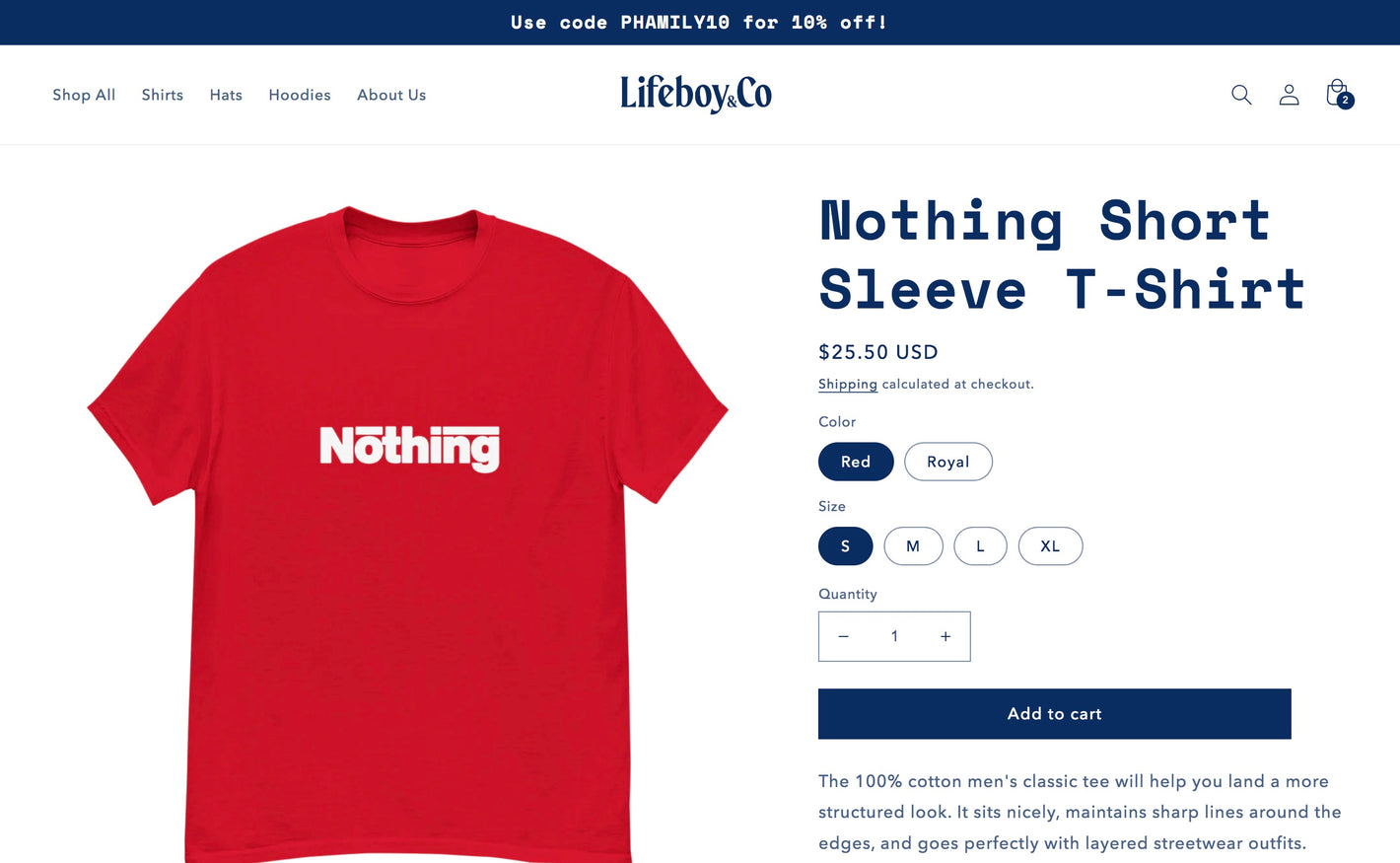The width and height of the screenshot is (1400, 863).
Task: Select the Red color option
Action: click(x=856, y=462)
